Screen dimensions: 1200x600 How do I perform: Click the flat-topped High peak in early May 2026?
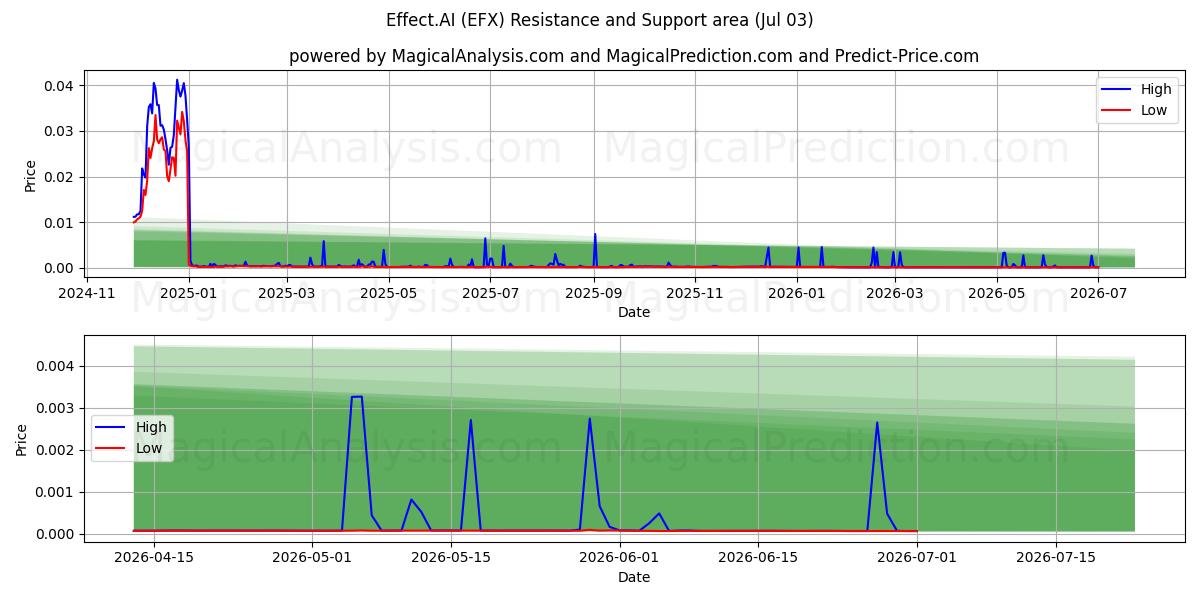(x=357, y=397)
